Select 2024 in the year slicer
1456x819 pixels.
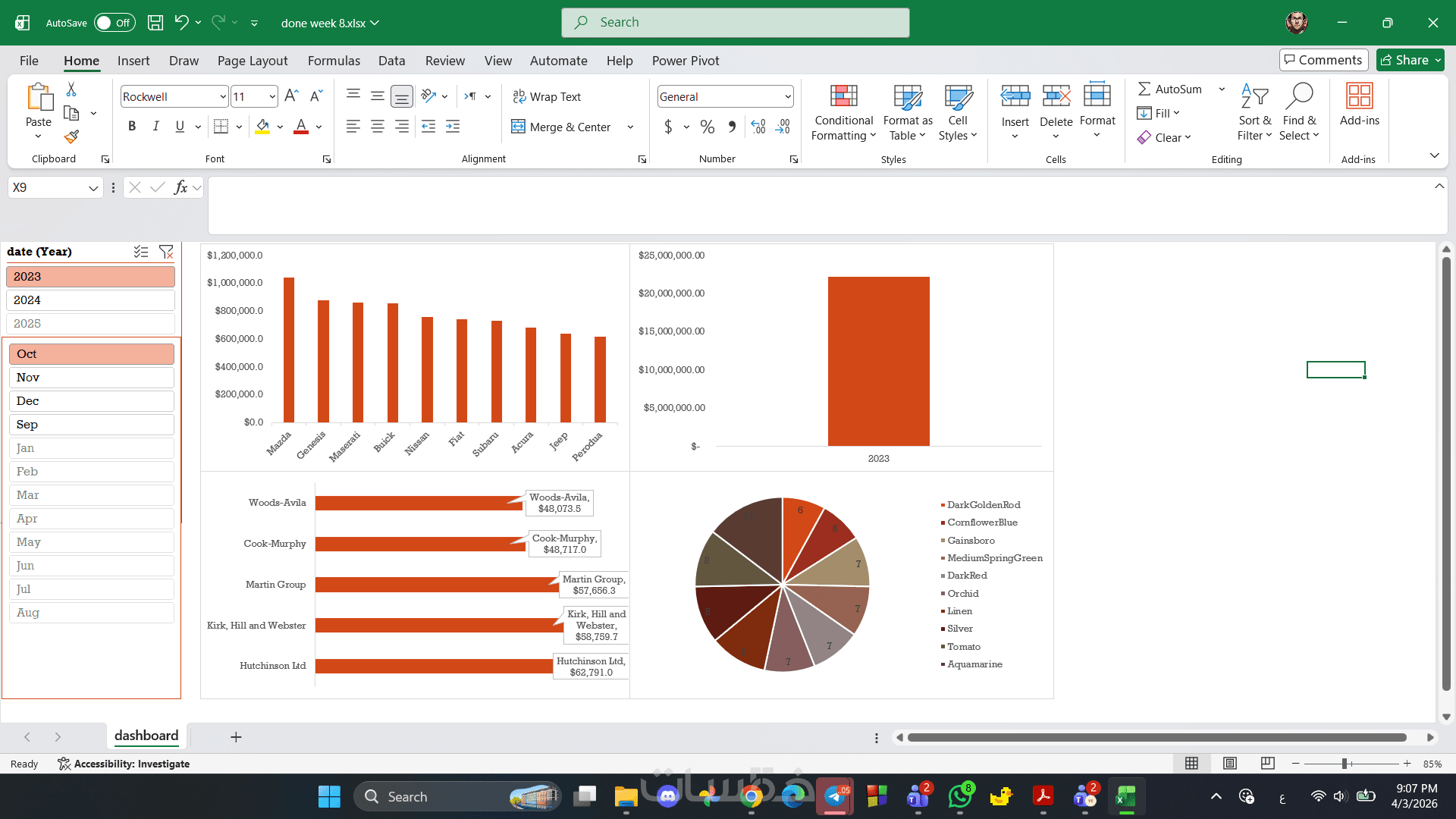pos(91,300)
